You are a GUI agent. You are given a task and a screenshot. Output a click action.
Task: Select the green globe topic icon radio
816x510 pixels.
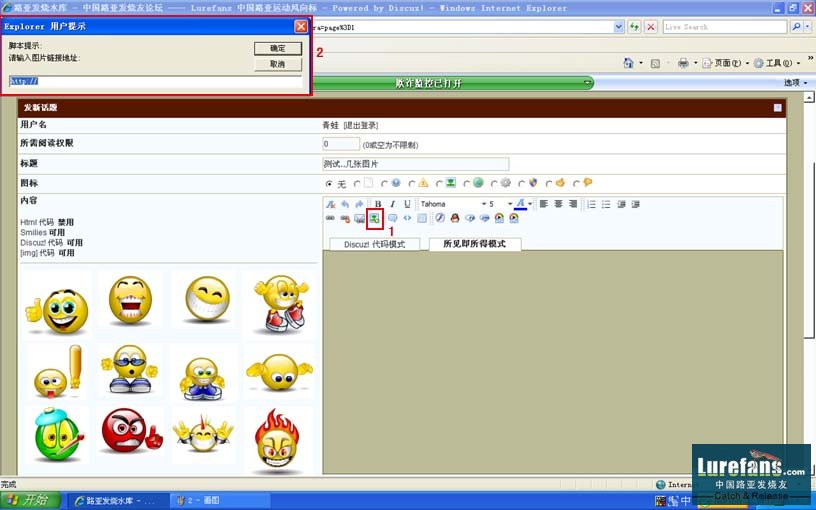coord(466,184)
